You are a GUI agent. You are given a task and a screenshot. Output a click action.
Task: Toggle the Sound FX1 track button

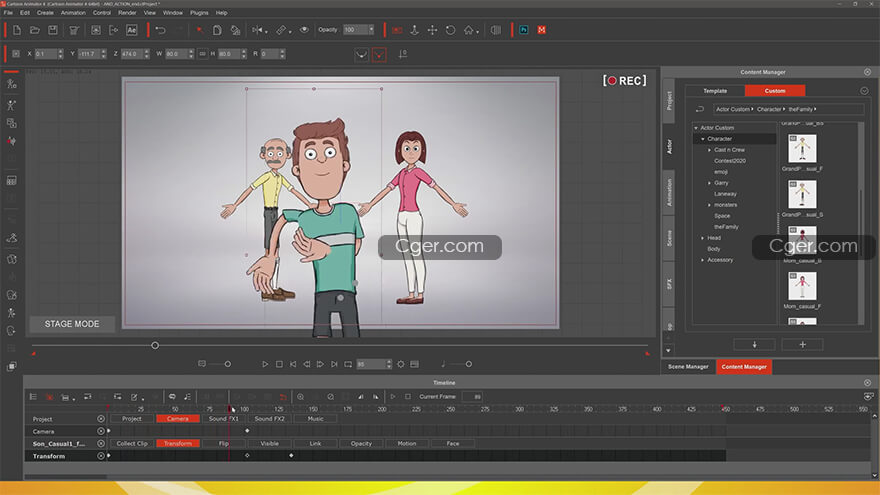pos(223,419)
